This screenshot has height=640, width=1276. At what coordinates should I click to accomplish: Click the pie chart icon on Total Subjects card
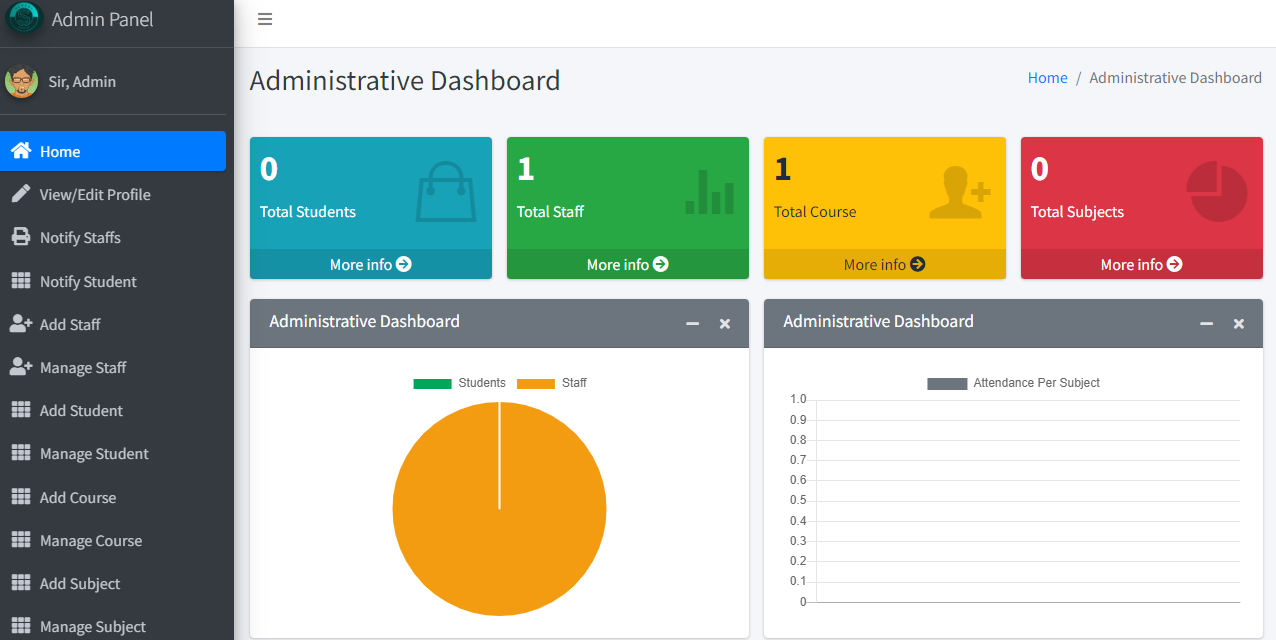(1216, 192)
